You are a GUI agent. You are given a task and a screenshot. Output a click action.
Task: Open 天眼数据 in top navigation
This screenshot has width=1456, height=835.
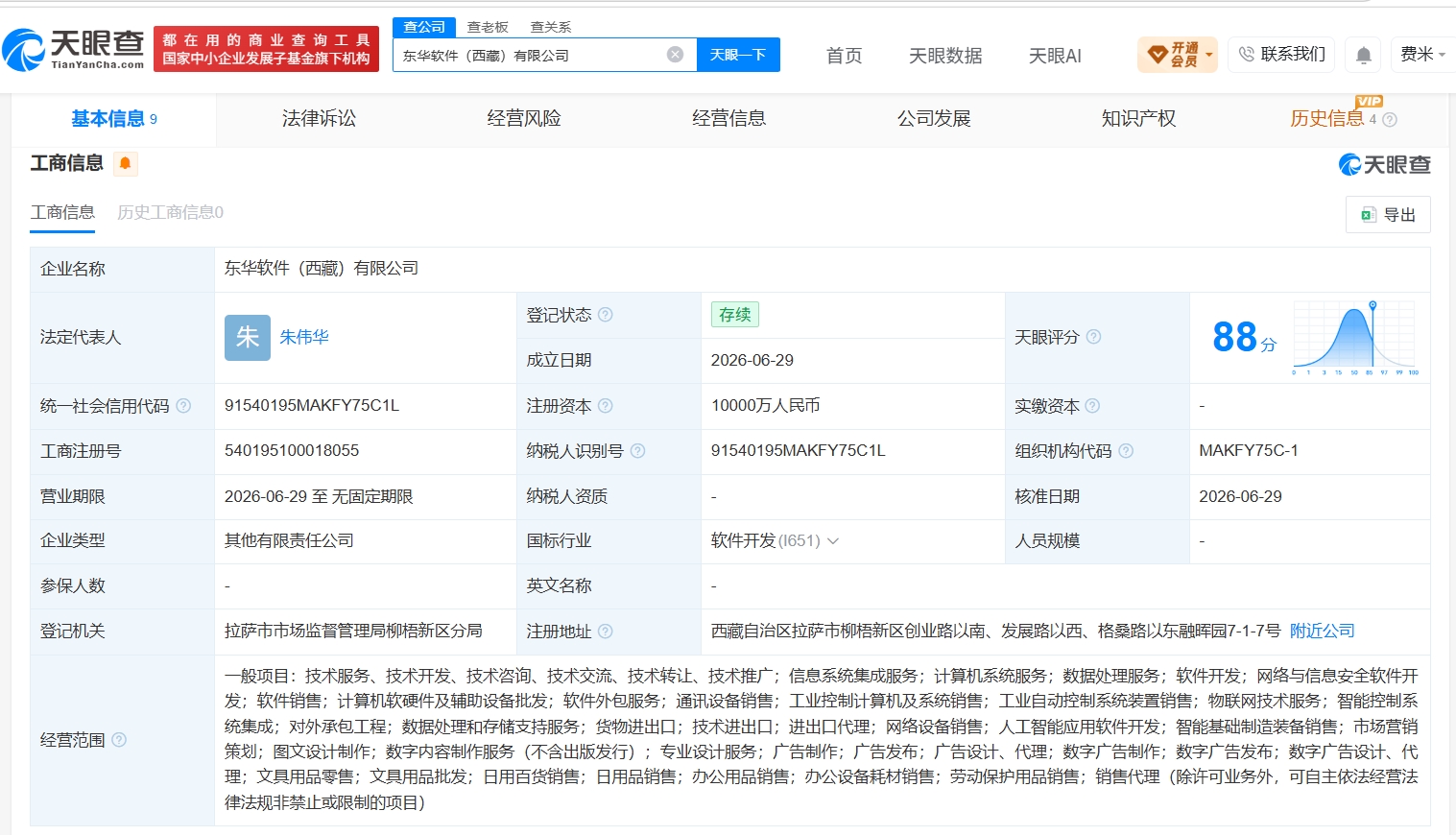[x=945, y=56]
